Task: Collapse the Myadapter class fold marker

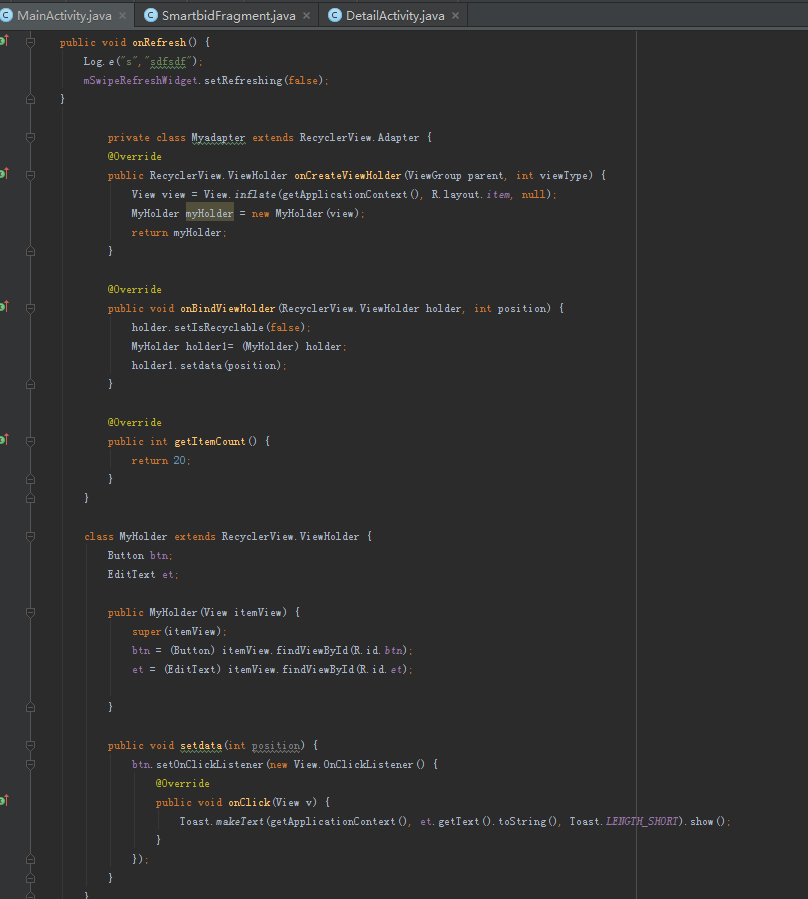Action: pos(30,137)
